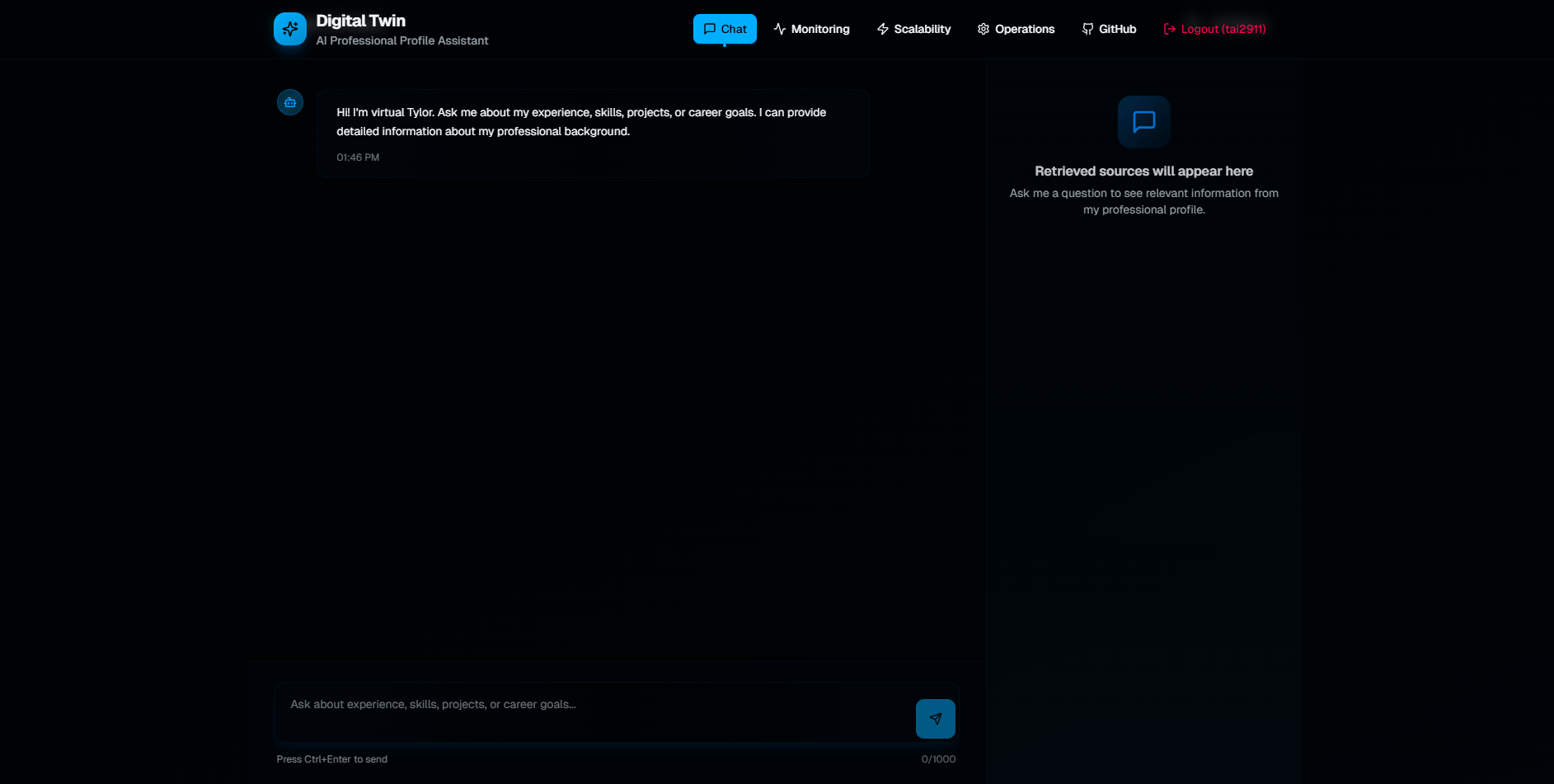Click the GitHub octocat icon
This screenshot has width=1554, height=784.
[x=1087, y=28]
